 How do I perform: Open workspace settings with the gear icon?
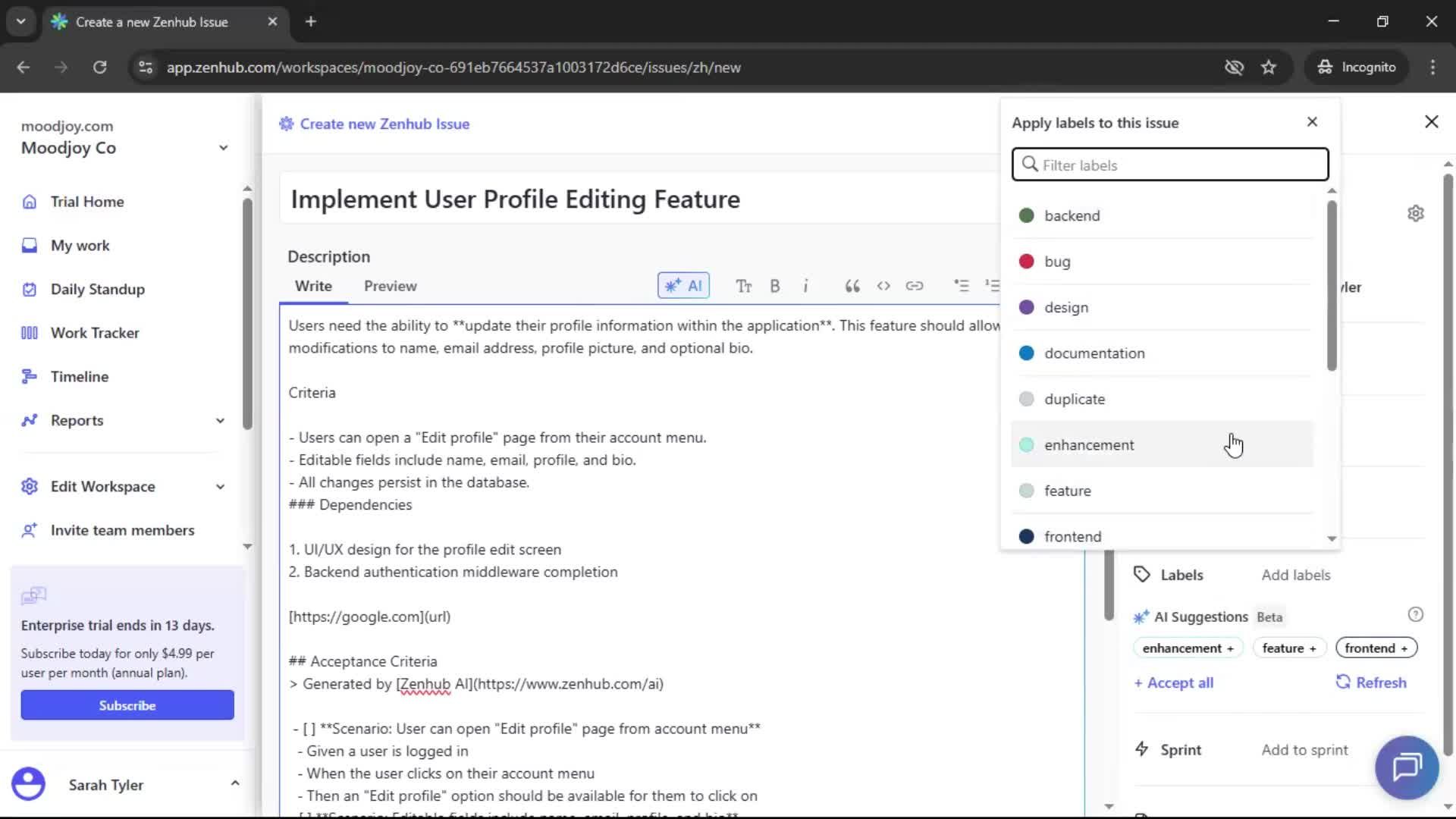[x=1416, y=213]
